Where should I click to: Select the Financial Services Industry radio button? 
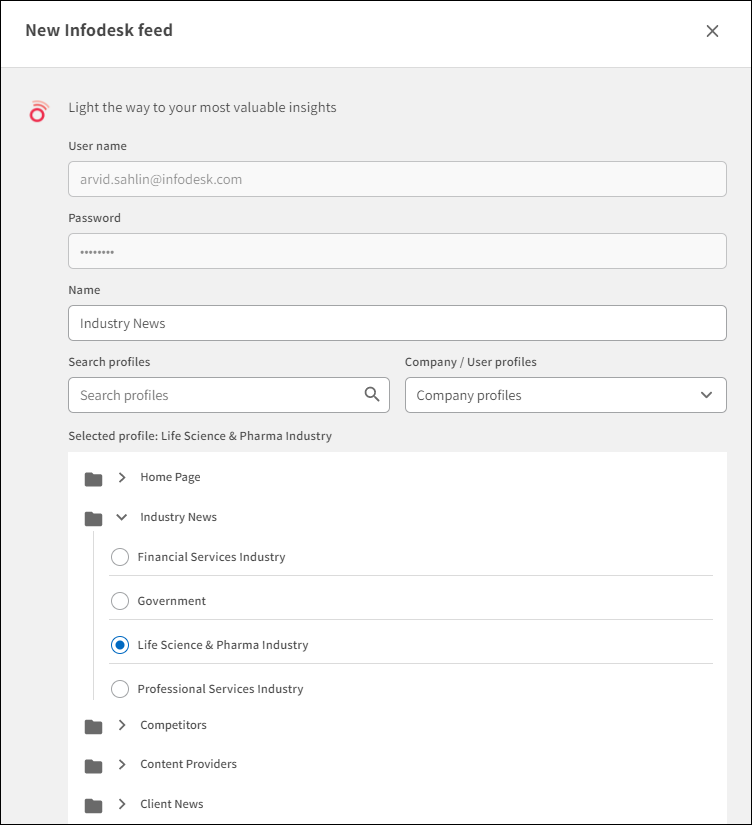(120, 557)
